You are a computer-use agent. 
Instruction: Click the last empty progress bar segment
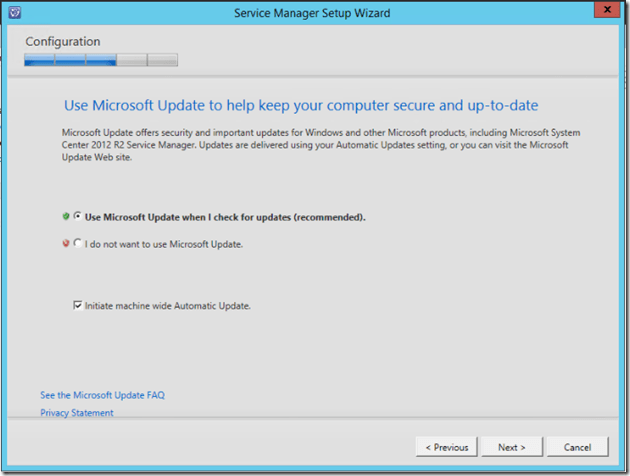coord(163,60)
